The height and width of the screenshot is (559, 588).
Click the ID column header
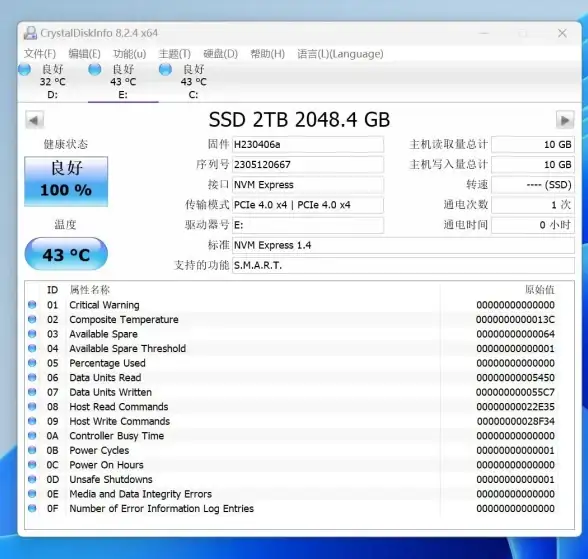[52, 290]
